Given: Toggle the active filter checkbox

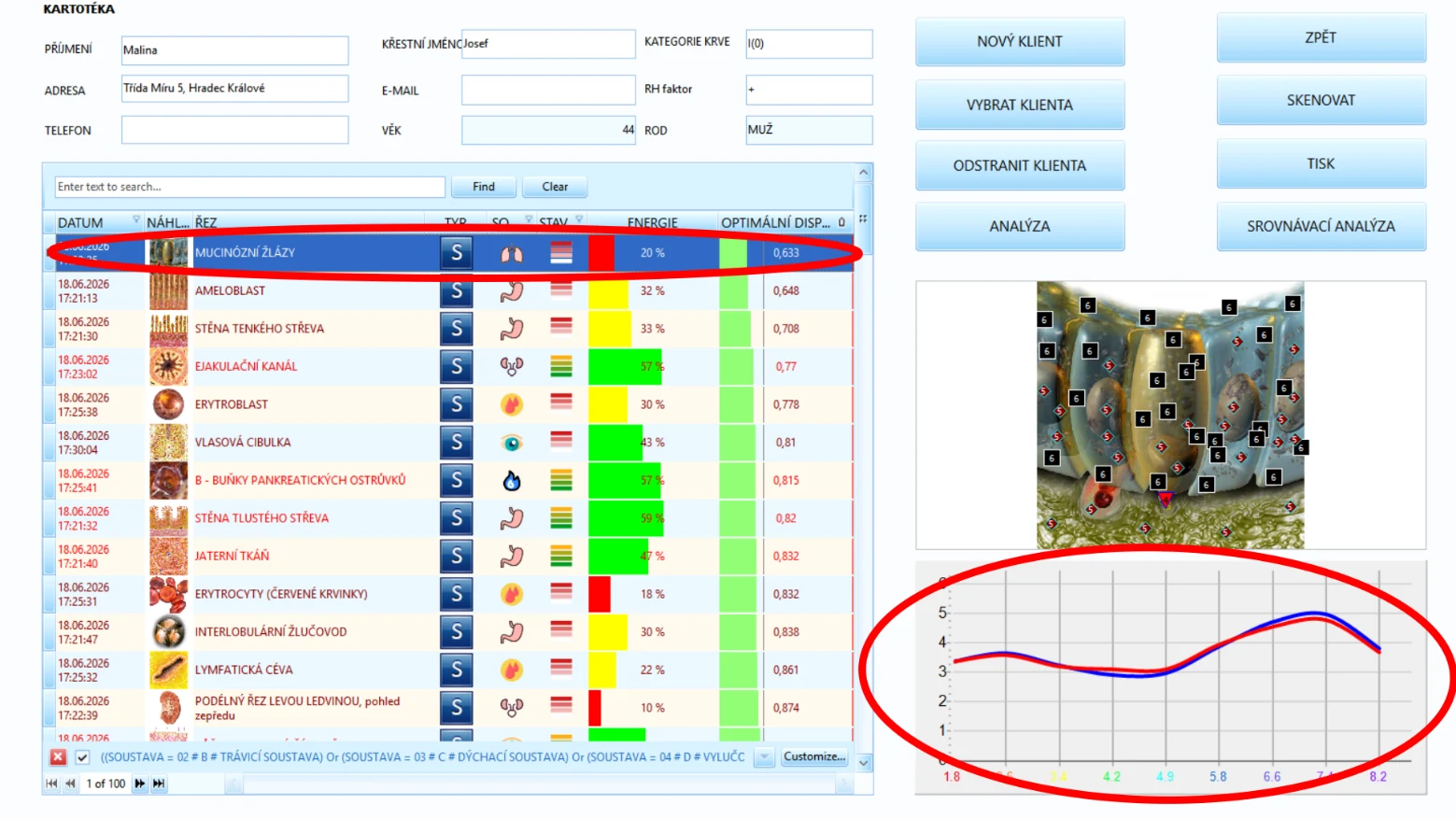Looking at the screenshot, I should pyautogui.click(x=82, y=757).
